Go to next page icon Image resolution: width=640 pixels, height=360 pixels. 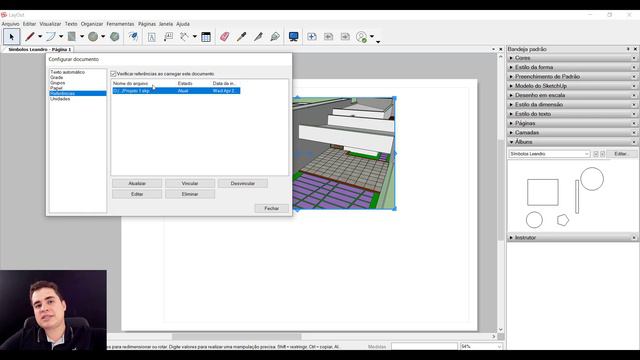click(345, 37)
